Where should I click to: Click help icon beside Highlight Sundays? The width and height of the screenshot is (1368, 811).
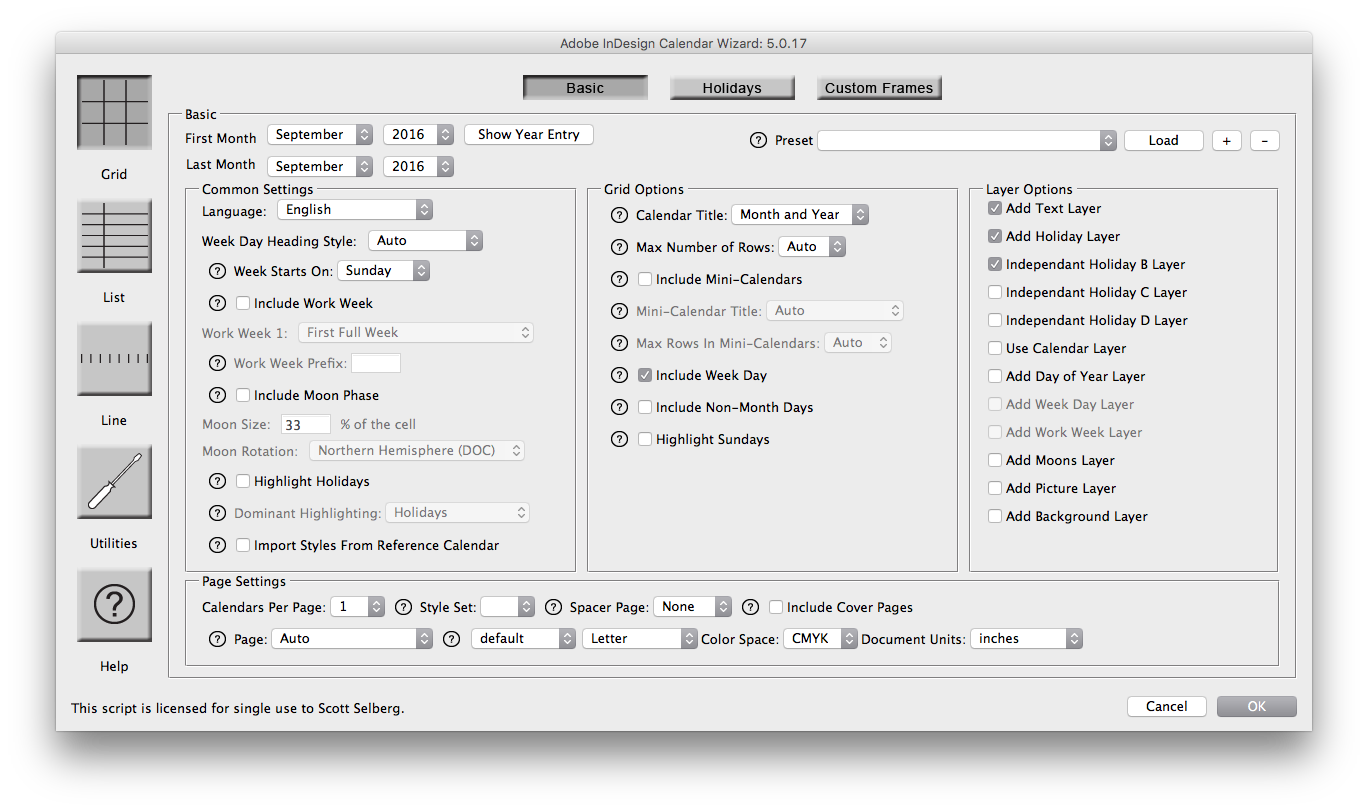[619, 439]
